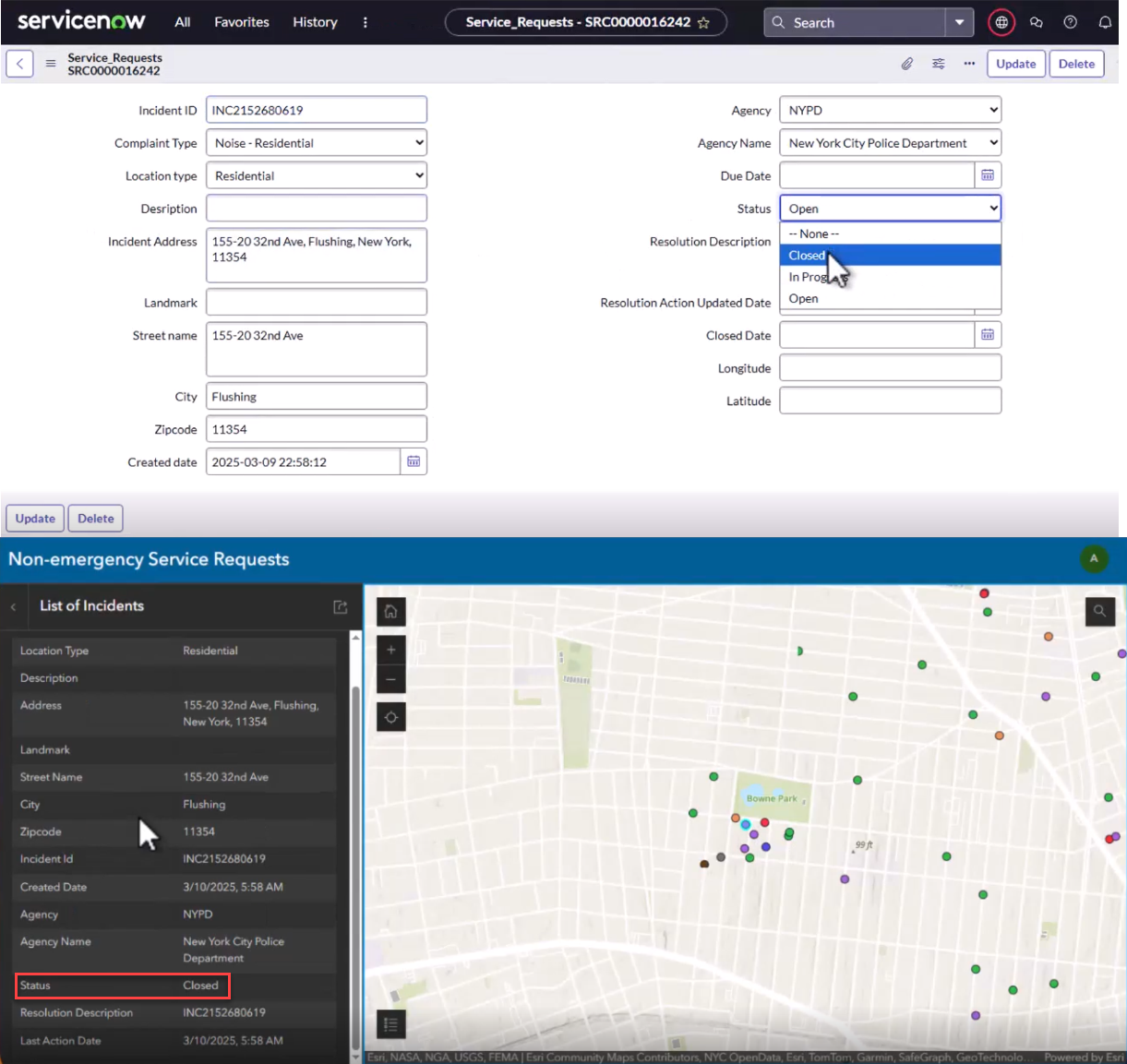1127x1064 pixels.
Task: Go back using the header back arrow
Action: [x=20, y=64]
